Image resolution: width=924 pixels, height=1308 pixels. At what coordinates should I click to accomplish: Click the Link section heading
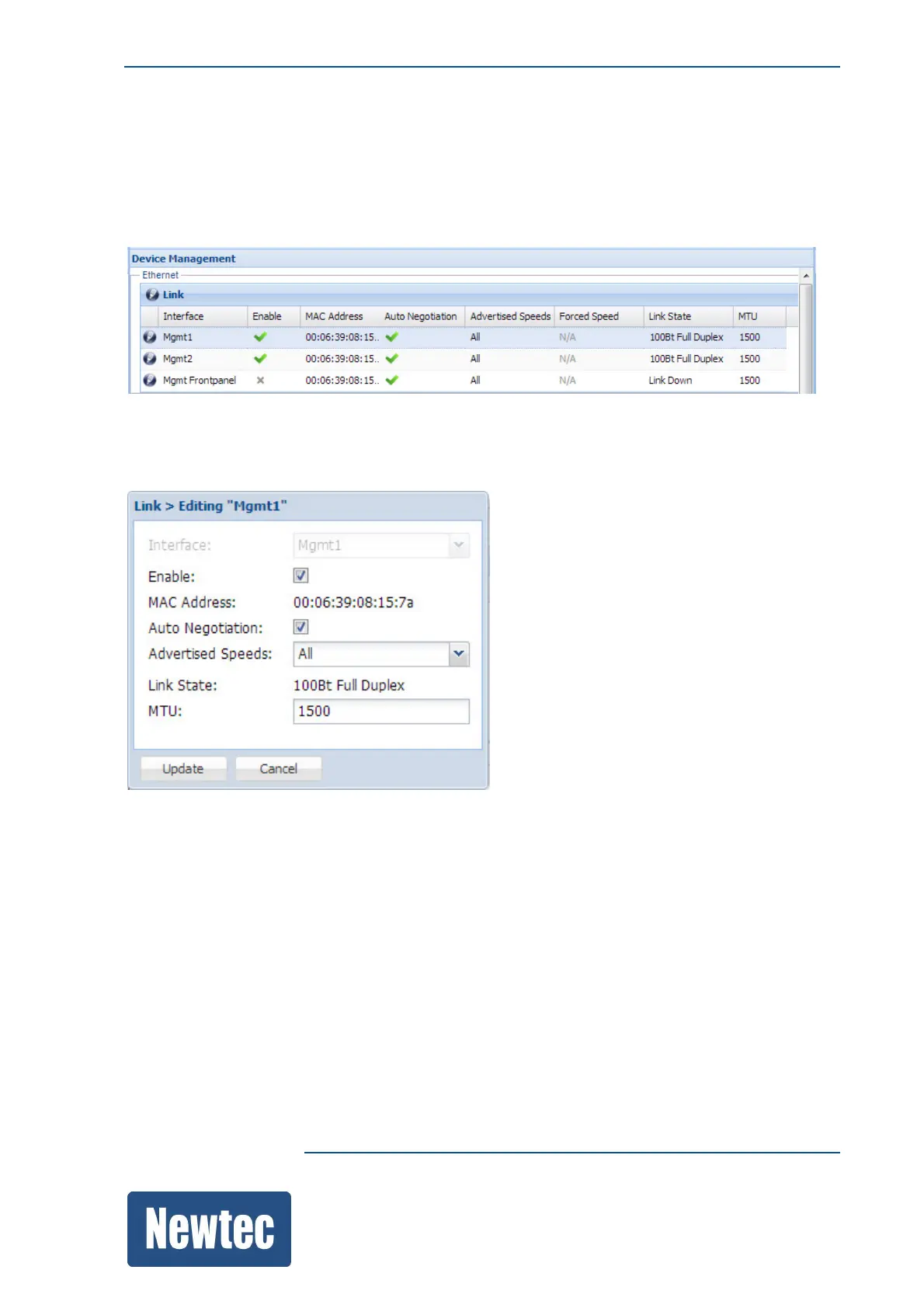coord(173,295)
